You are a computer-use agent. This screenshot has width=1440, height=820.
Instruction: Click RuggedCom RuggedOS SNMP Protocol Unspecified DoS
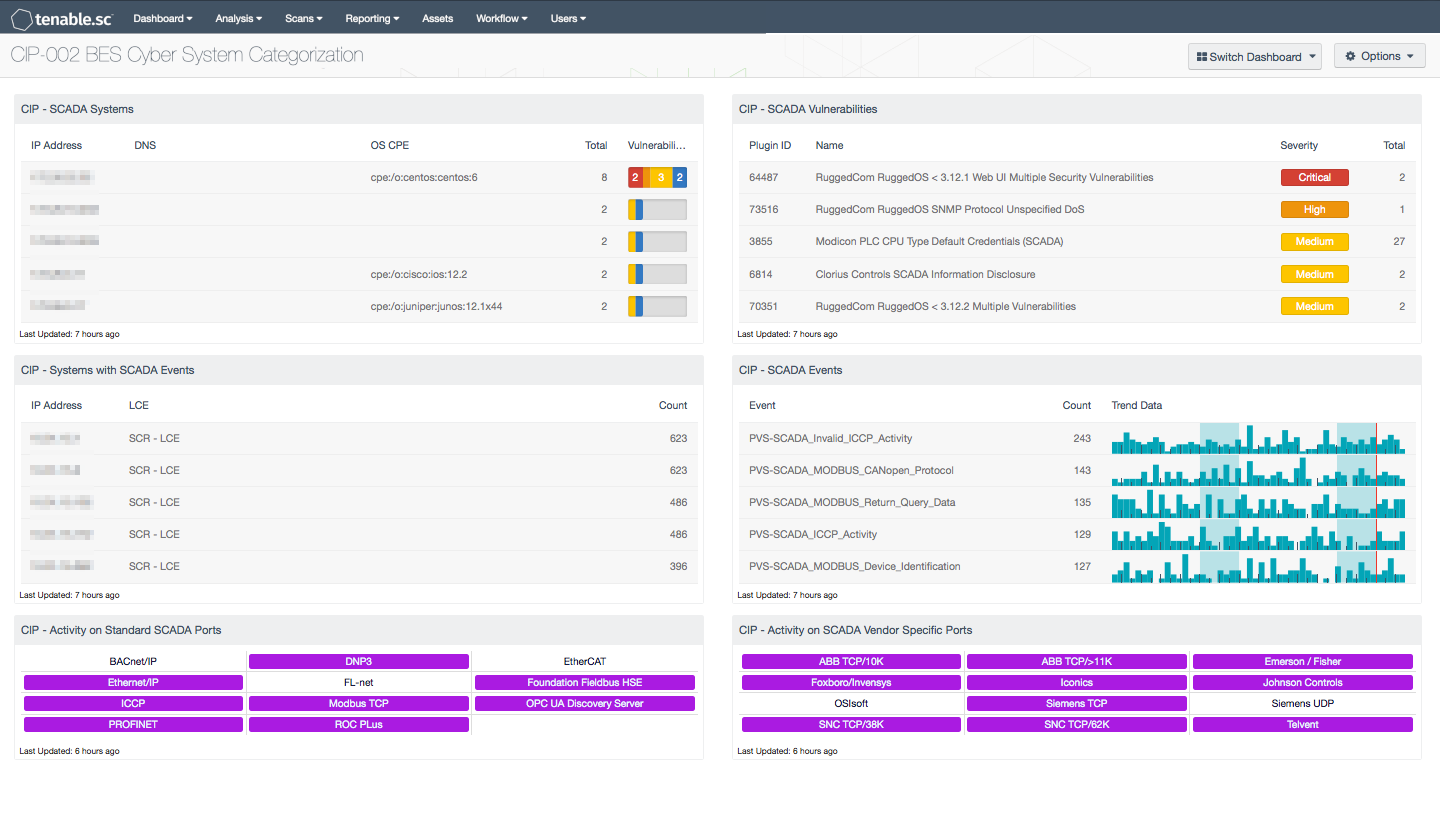[950, 210]
